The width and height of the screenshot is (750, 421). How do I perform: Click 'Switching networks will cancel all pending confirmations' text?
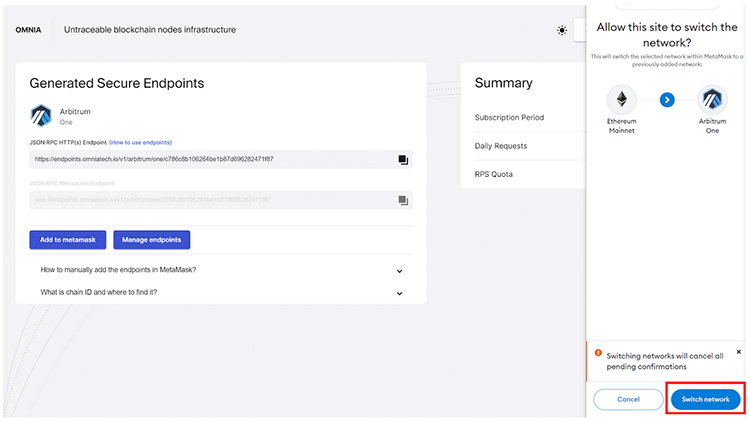point(665,361)
